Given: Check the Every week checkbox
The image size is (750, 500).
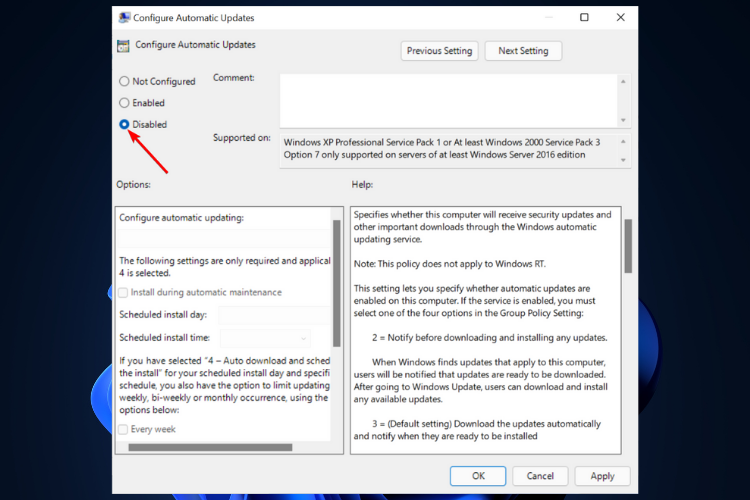Looking at the screenshot, I should (x=124, y=429).
